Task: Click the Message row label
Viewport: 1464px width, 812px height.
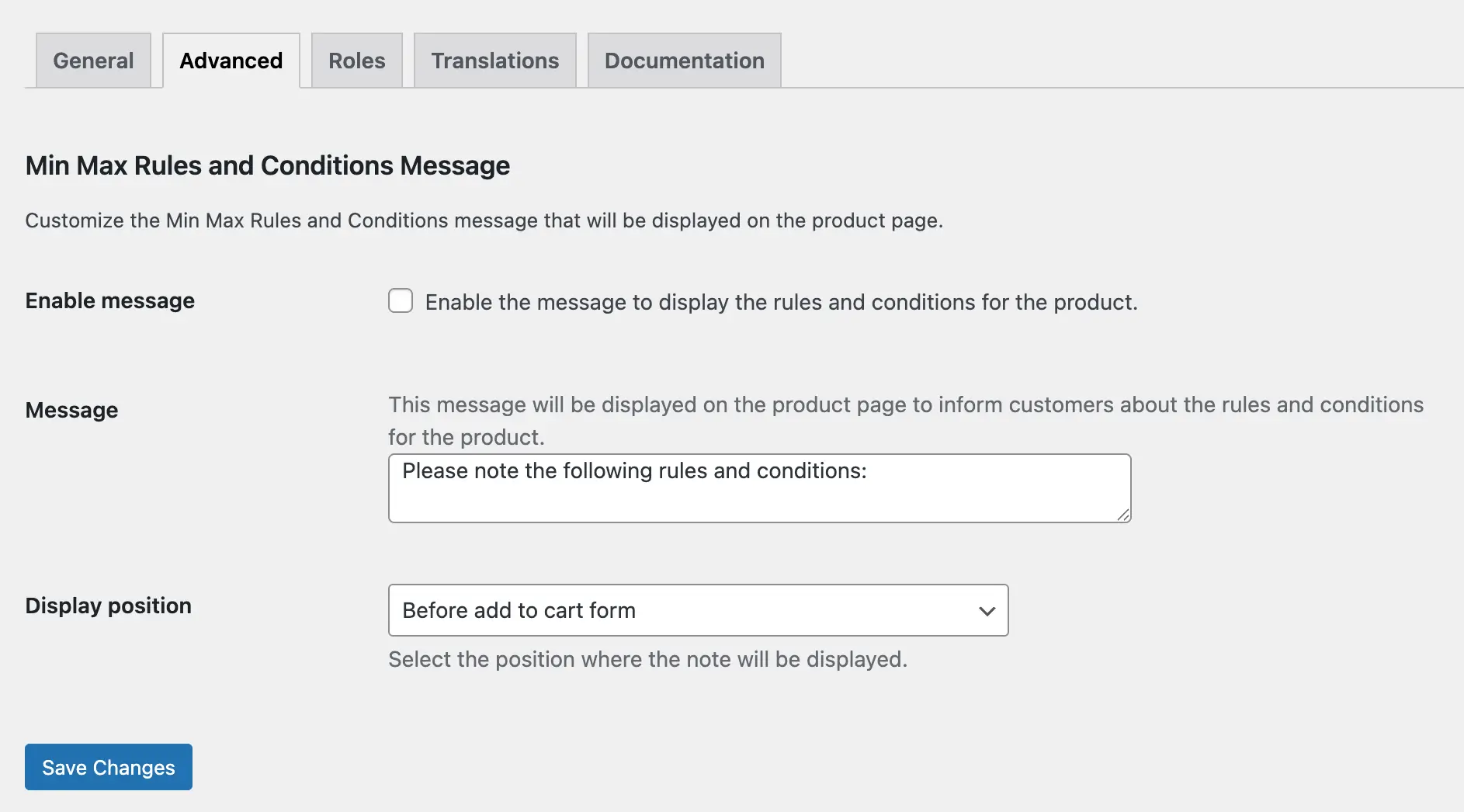Action: click(71, 410)
